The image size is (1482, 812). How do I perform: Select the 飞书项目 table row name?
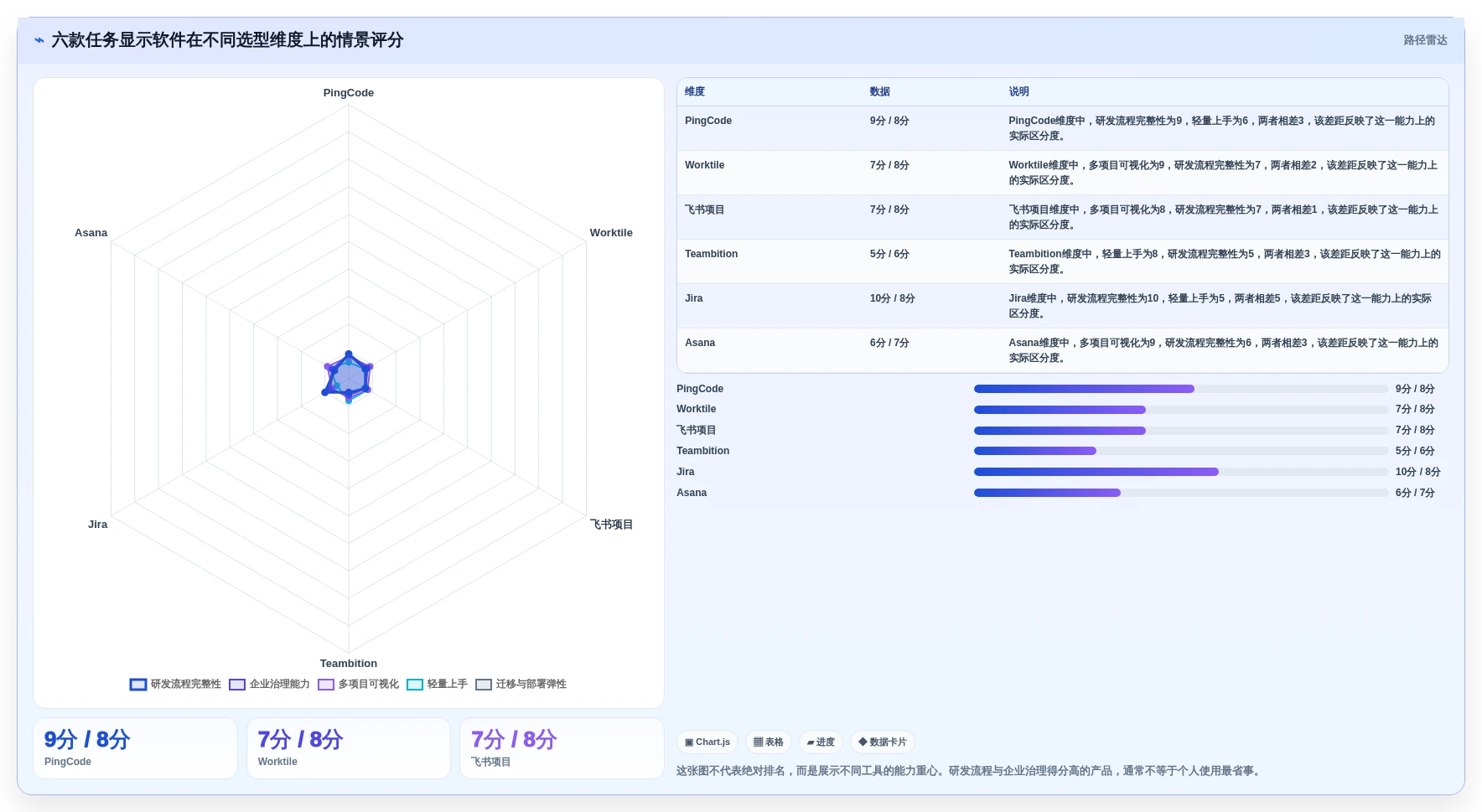704,209
